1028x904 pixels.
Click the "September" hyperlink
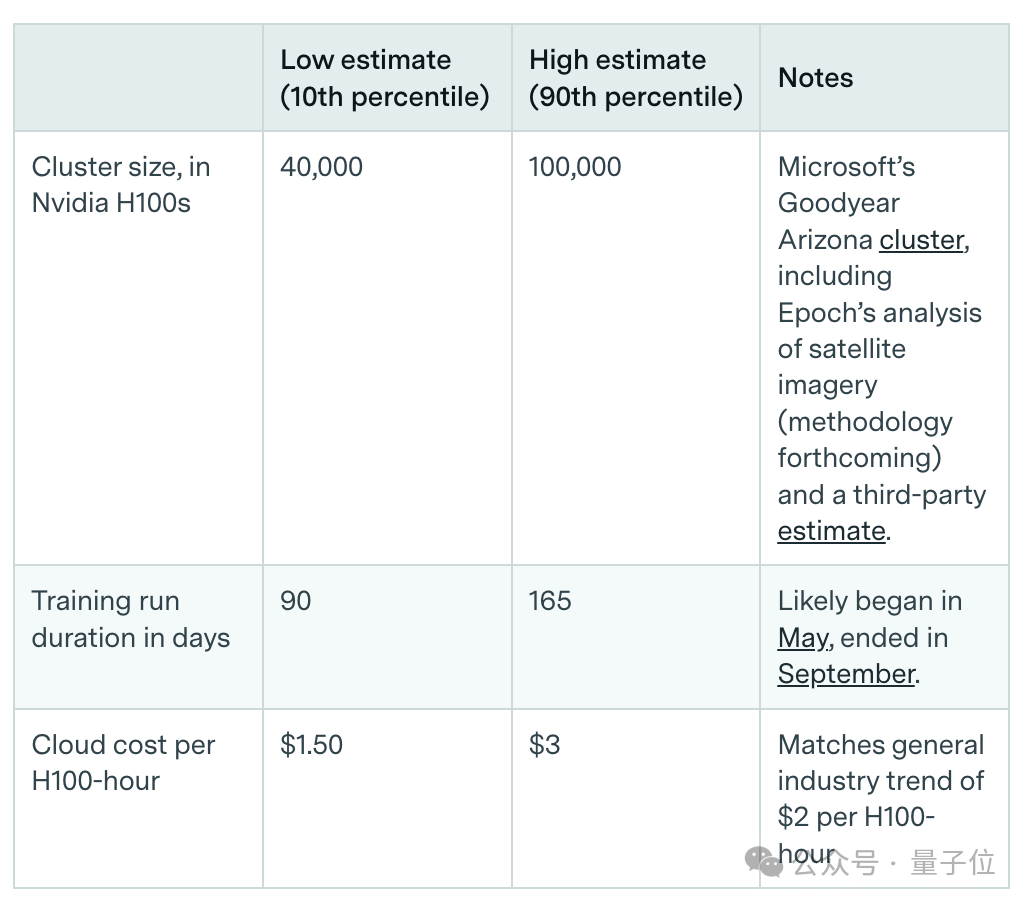[846, 674]
